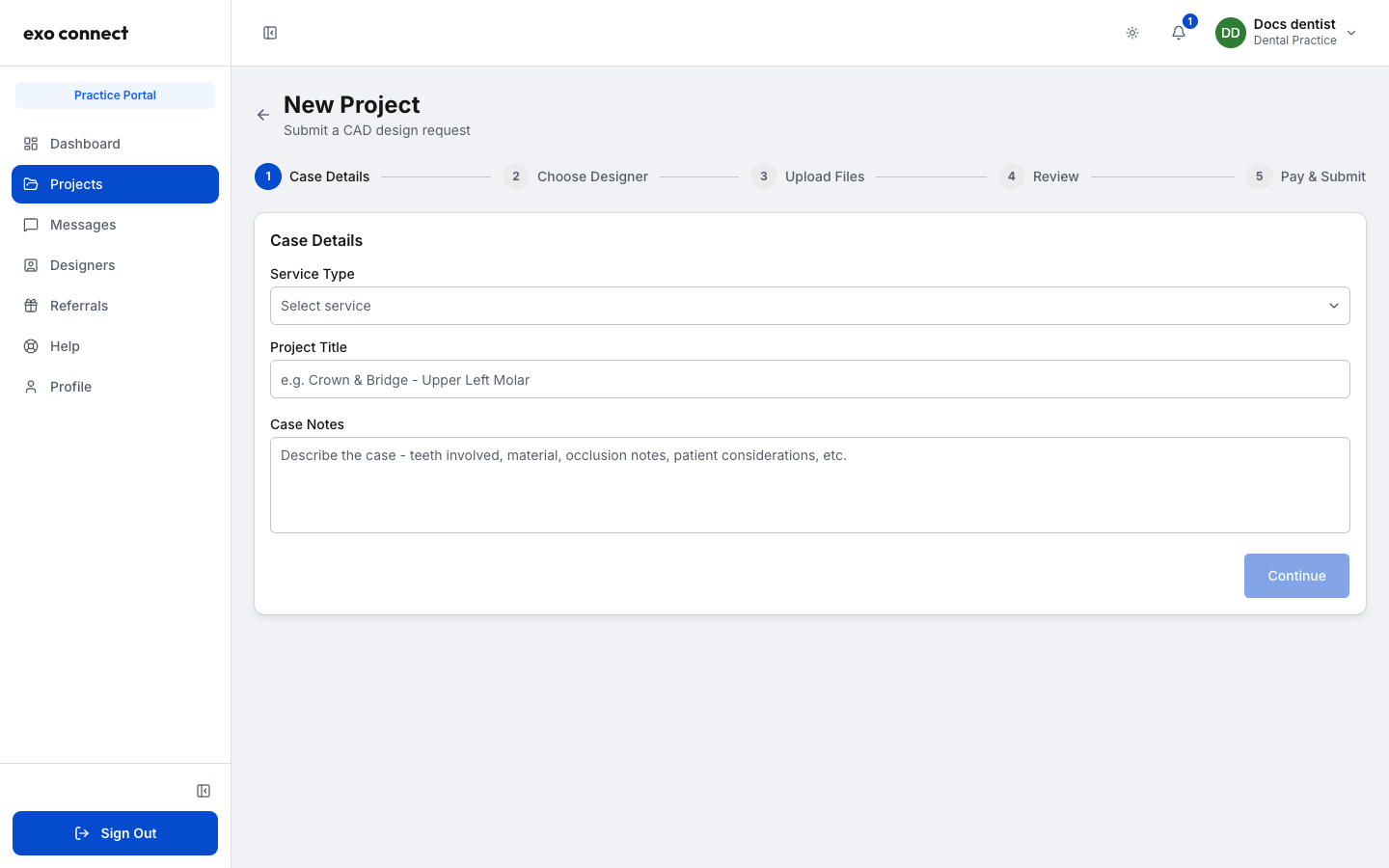Switch theme with the sun icon

tap(1132, 33)
